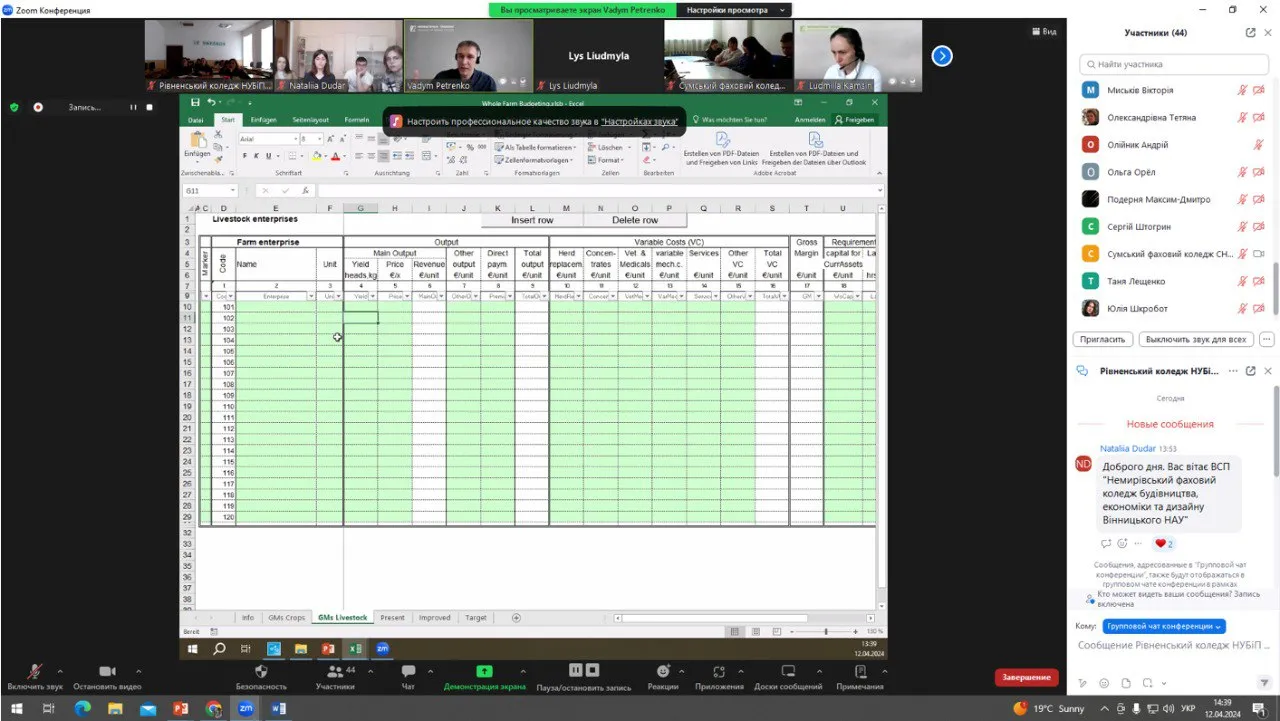Toggle camera with Остановить видео

107,672
